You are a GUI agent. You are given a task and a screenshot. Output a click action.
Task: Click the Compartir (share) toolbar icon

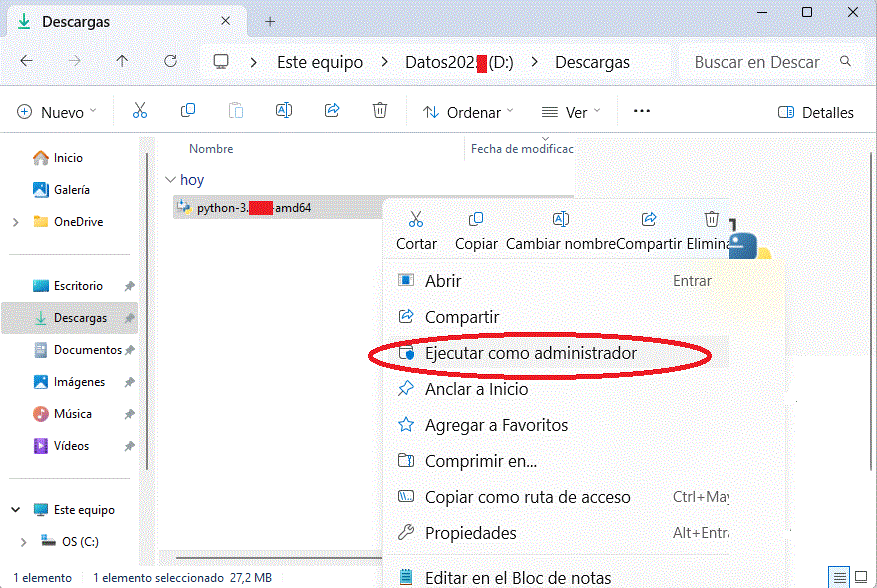[332, 111]
